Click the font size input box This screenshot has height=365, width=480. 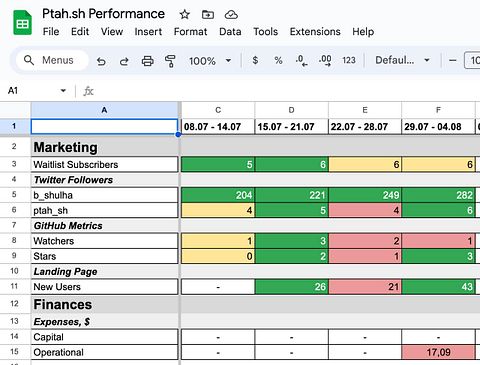(x=473, y=60)
